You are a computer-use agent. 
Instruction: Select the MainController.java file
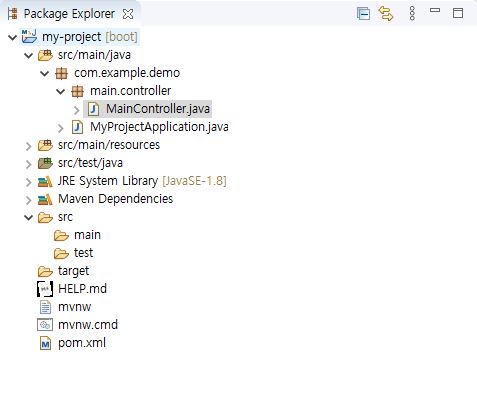pyautogui.click(x=148, y=109)
